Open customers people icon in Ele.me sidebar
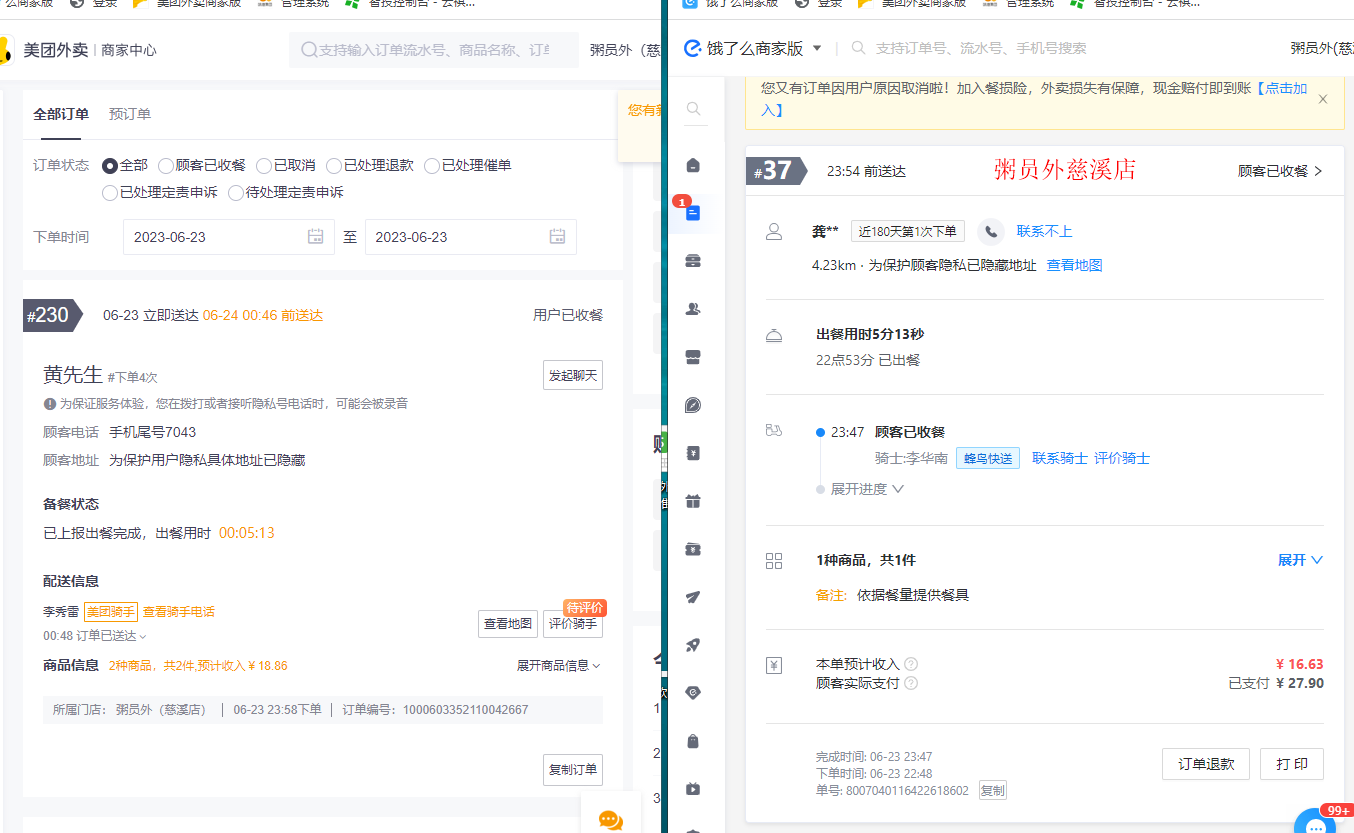This screenshot has height=833, width=1354. click(x=693, y=309)
